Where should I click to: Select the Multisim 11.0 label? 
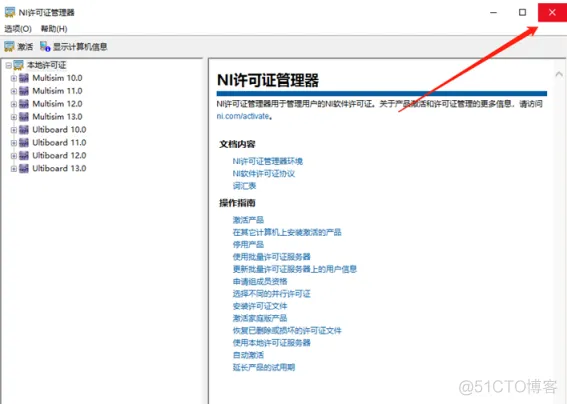57,91
